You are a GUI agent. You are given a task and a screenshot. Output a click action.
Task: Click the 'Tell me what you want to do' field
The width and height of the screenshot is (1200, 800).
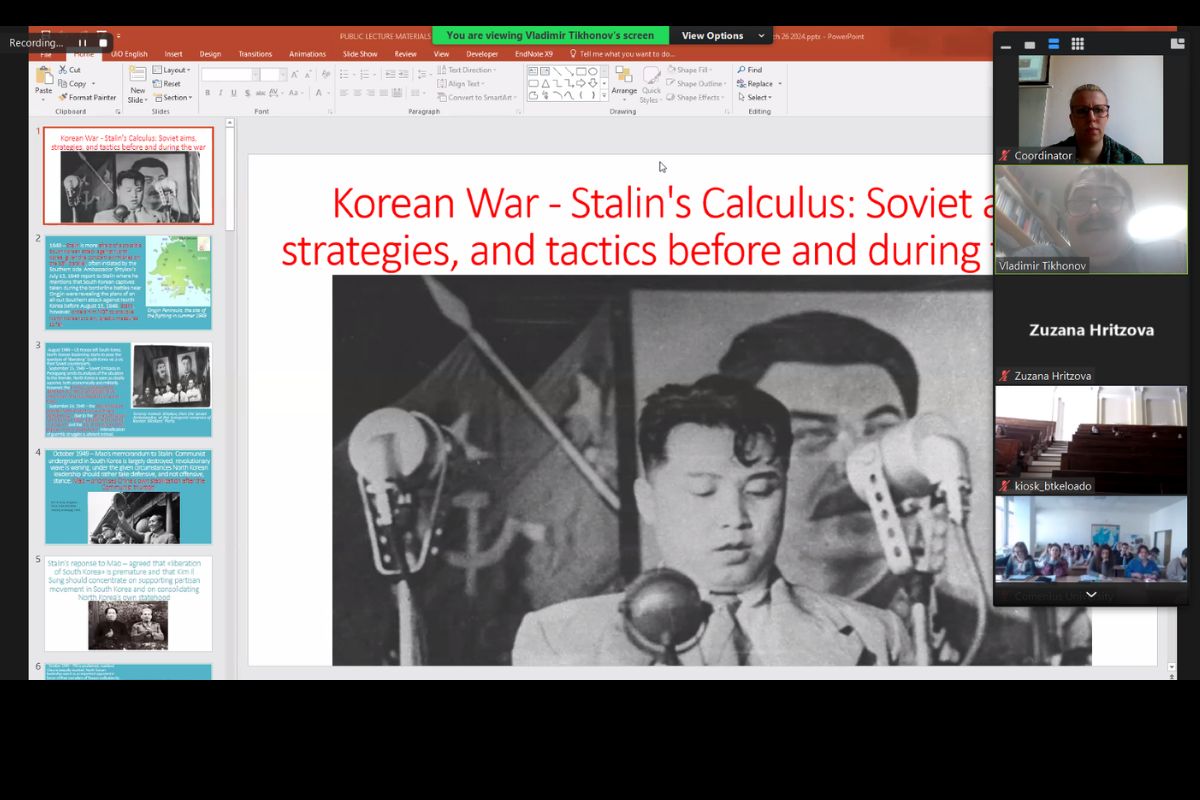(626, 54)
